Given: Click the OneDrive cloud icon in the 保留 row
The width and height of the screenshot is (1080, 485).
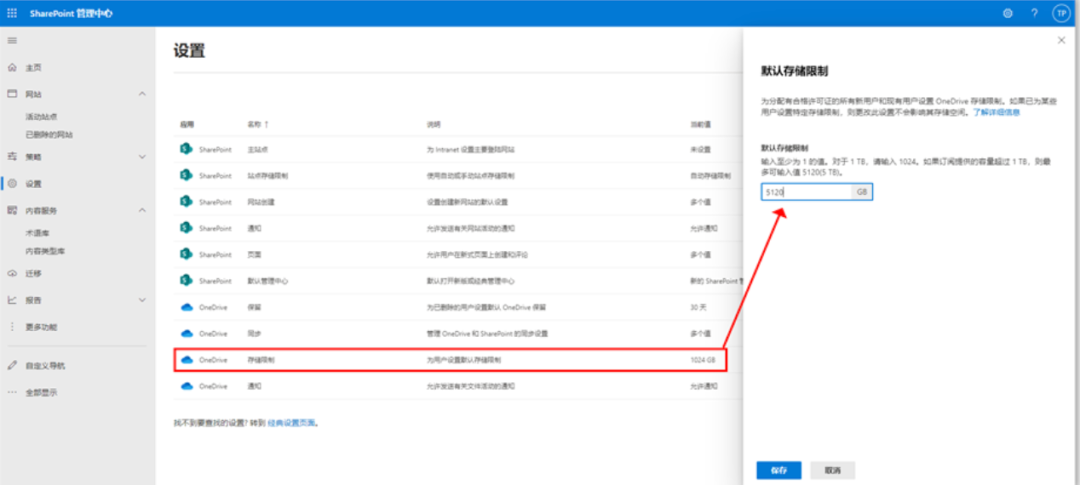Looking at the screenshot, I should [186, 307].
